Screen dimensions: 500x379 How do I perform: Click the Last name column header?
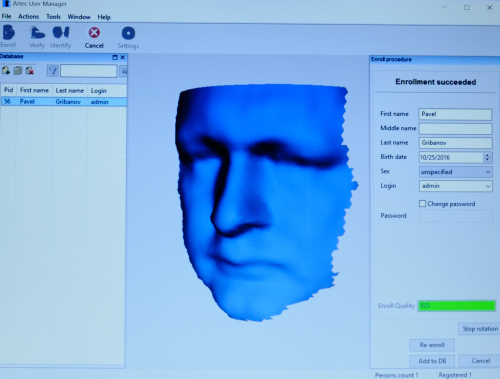pos(70,90)
